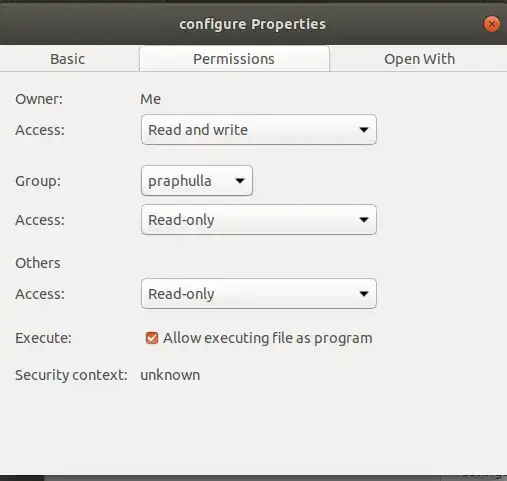507x481 pixels.
Task: Switch to the Basic tab
Action: click(68, 59)
